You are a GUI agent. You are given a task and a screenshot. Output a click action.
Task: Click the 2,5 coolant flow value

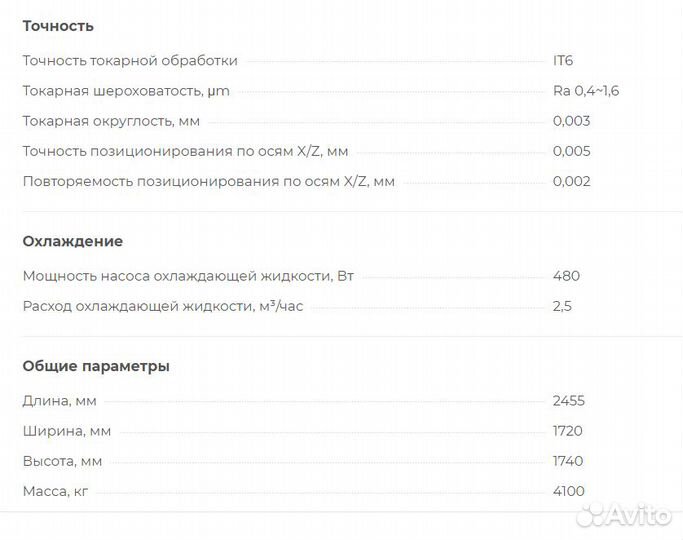click(562, 306)
